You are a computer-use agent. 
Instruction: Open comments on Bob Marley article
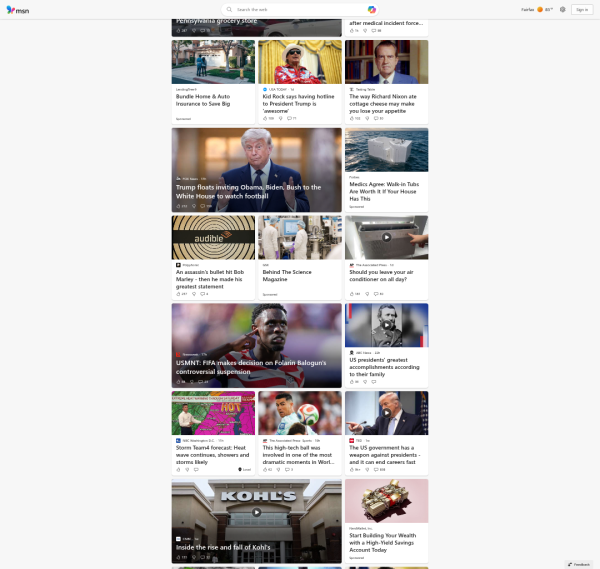[x=203, y=294]
